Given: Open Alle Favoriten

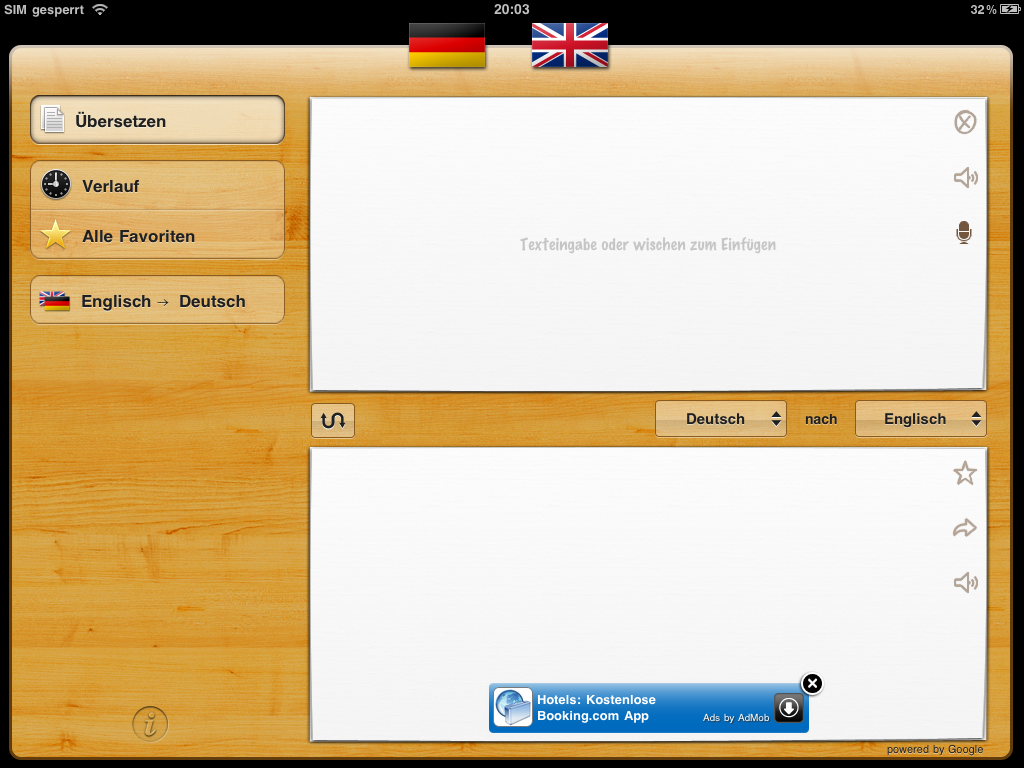Looking at the screenshot, I should tap(157, 236).
